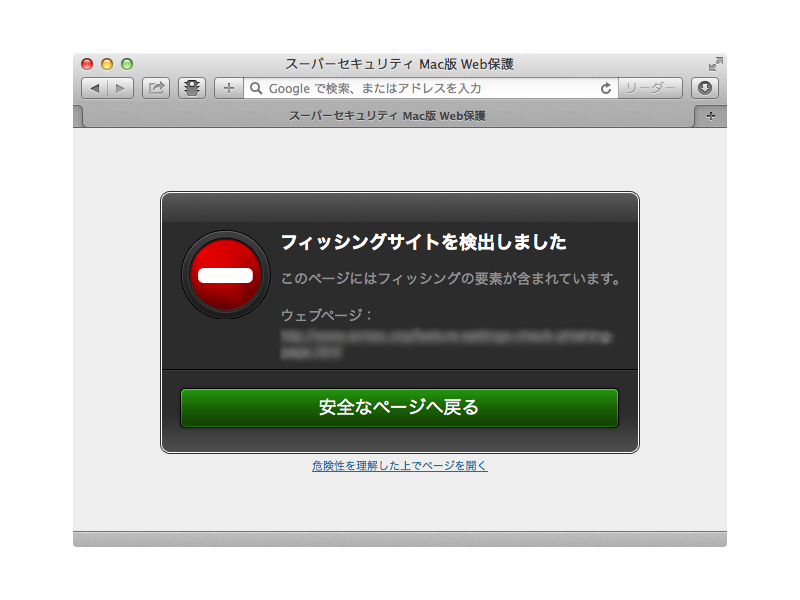800x600 pixels.
Task: Reload the page with the refresh arrow
Action: (x=605, y=89)
